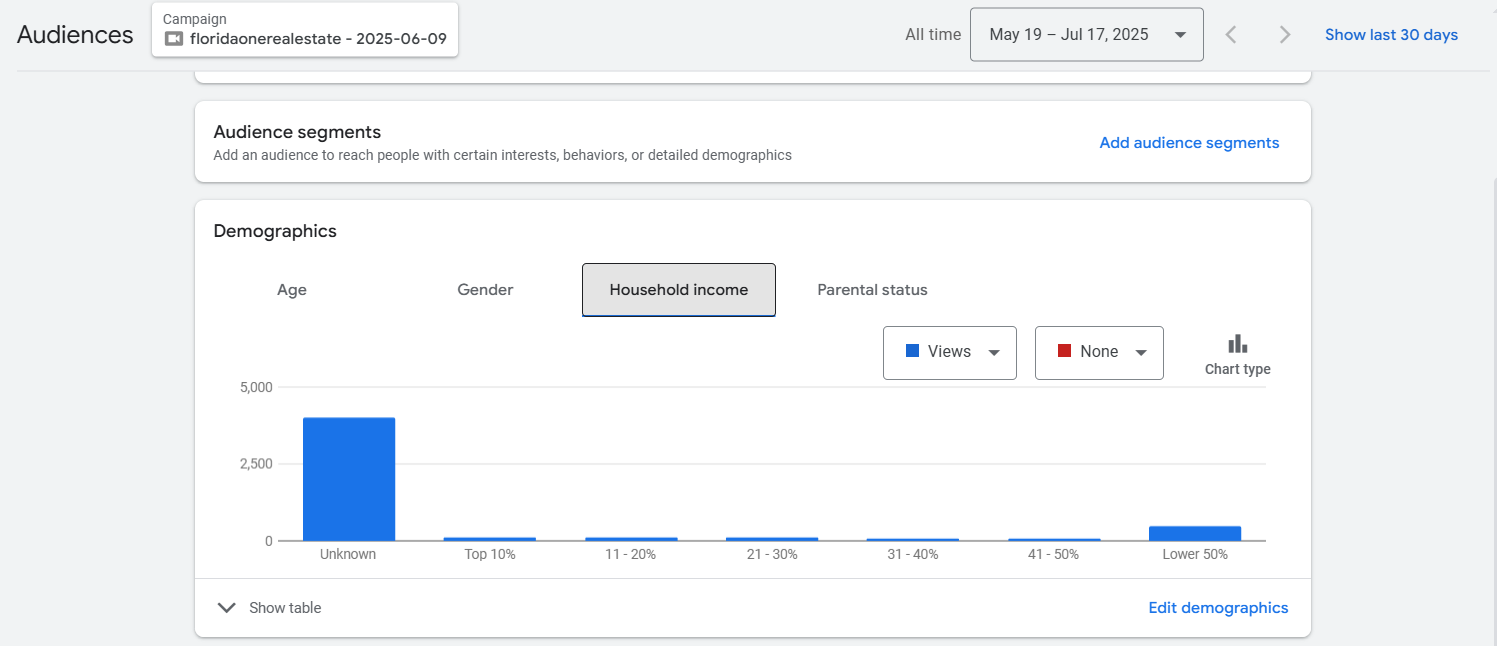1497x646 pixels.
Task: Click Add audience segments link
Action: tap(1189, 143)
